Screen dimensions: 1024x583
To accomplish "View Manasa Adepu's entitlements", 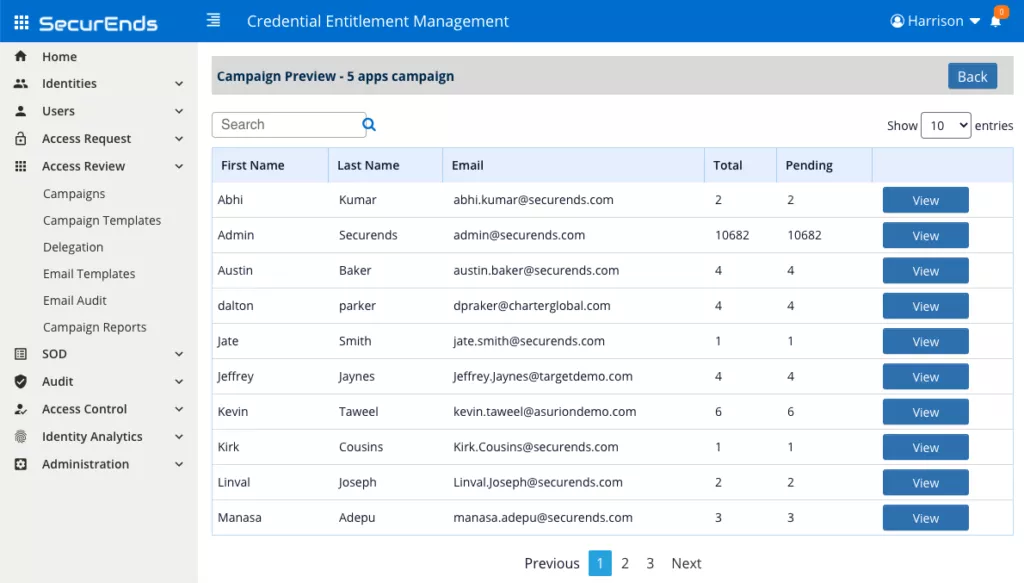I will tap(925, 518).
